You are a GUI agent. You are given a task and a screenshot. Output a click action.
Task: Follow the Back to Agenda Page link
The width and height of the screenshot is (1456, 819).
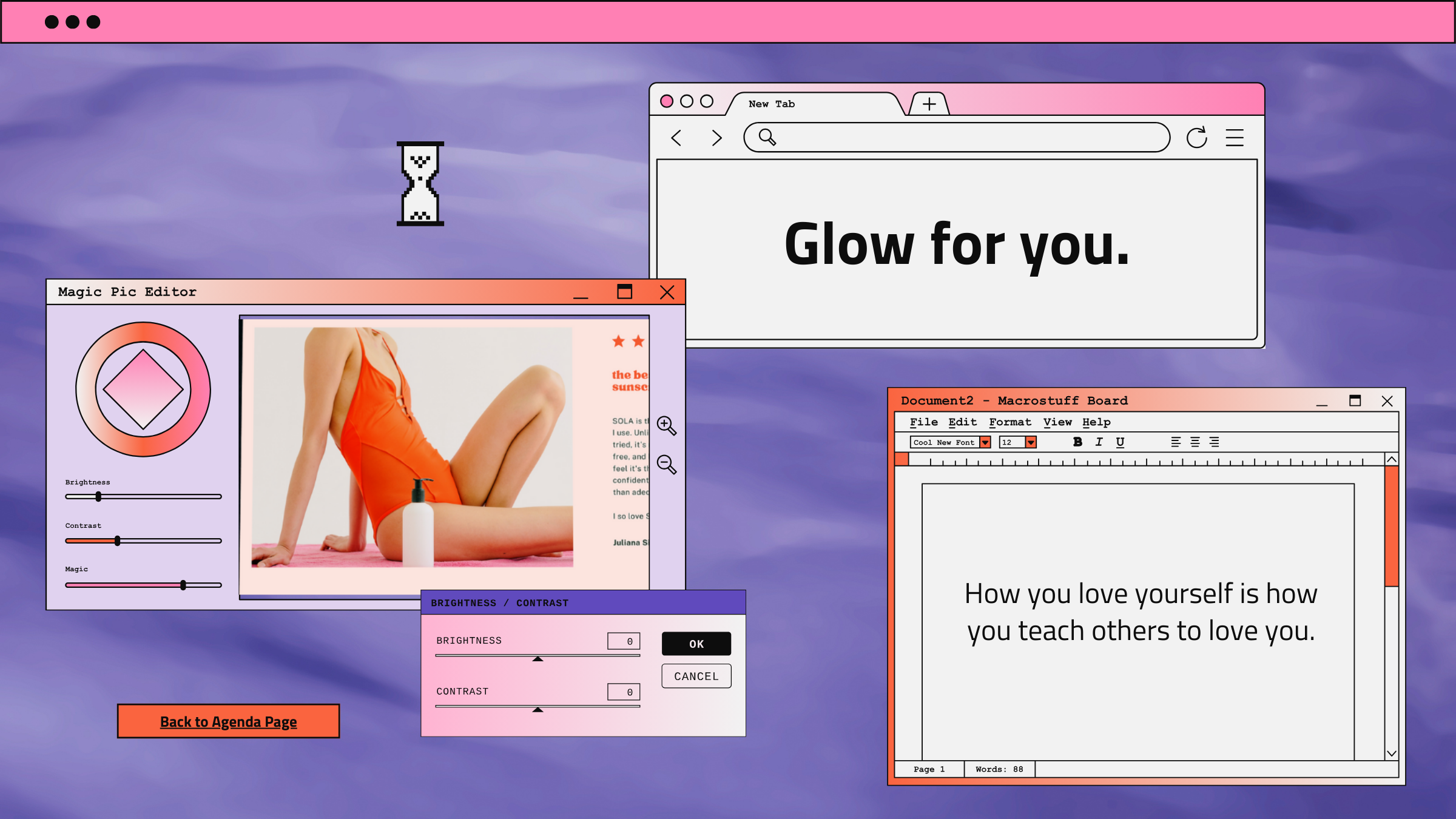point(228,721)
